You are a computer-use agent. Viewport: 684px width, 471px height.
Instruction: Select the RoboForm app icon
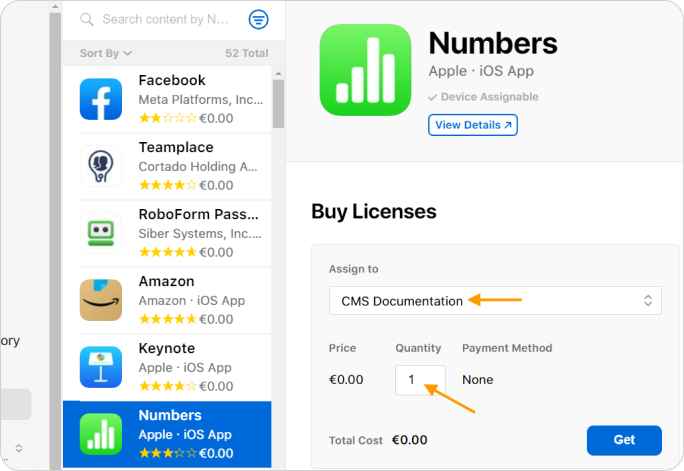(x=101, y=233)
